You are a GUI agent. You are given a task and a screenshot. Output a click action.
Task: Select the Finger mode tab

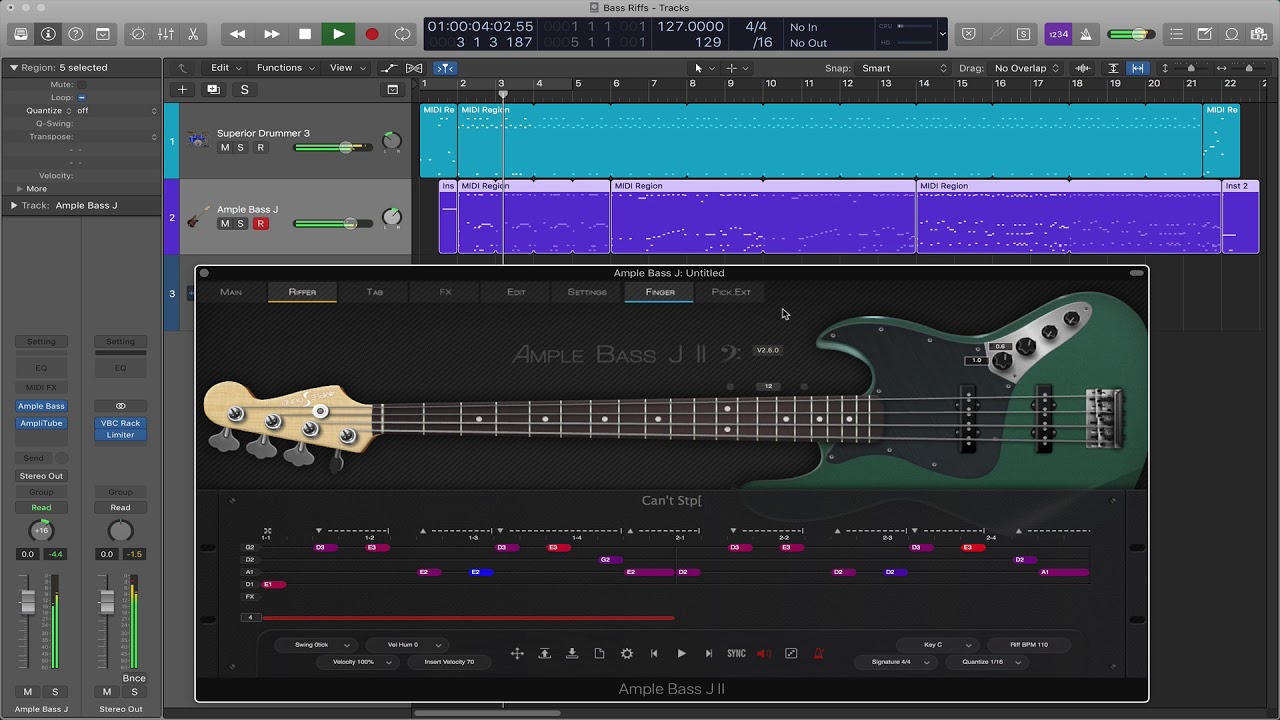pyautogui.click(x=660, y=292)
